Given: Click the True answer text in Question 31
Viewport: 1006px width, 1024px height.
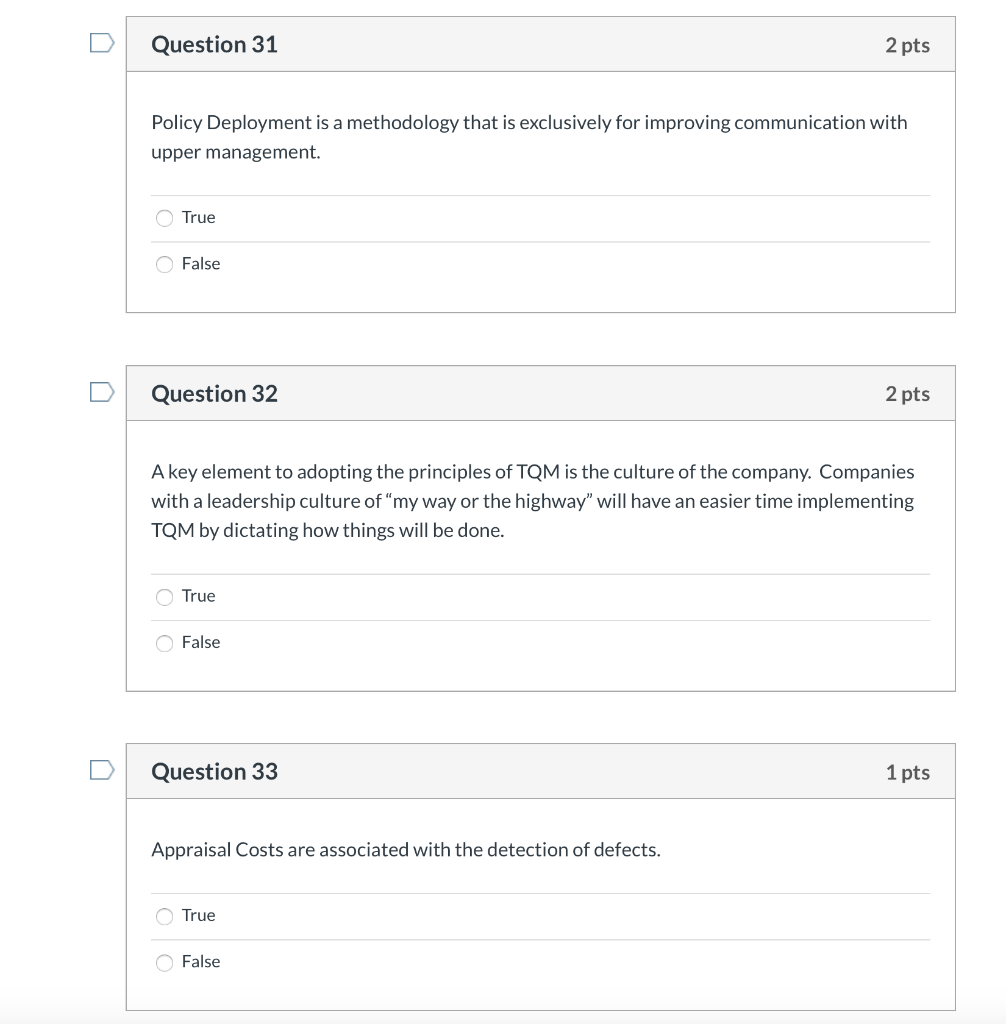Looking at the screenshot, I should [197, 217].
